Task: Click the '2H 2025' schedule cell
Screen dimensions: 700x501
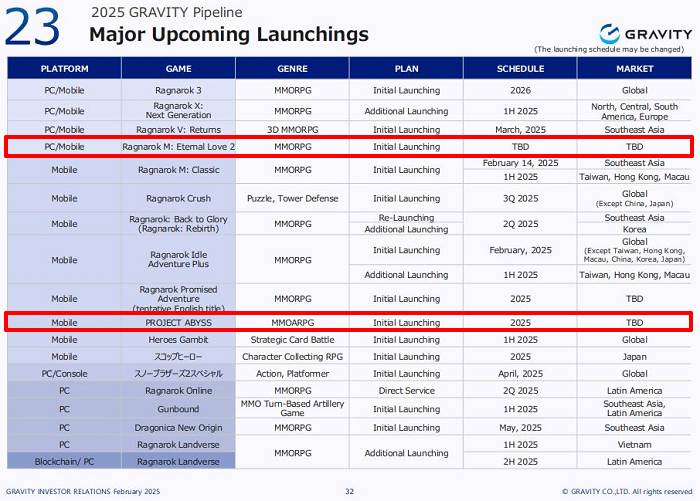Action: 520,462
